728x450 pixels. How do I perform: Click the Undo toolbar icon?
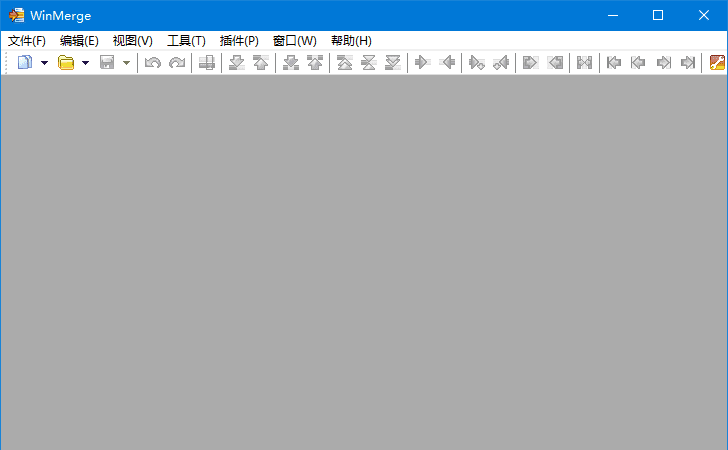click(153, 62)
